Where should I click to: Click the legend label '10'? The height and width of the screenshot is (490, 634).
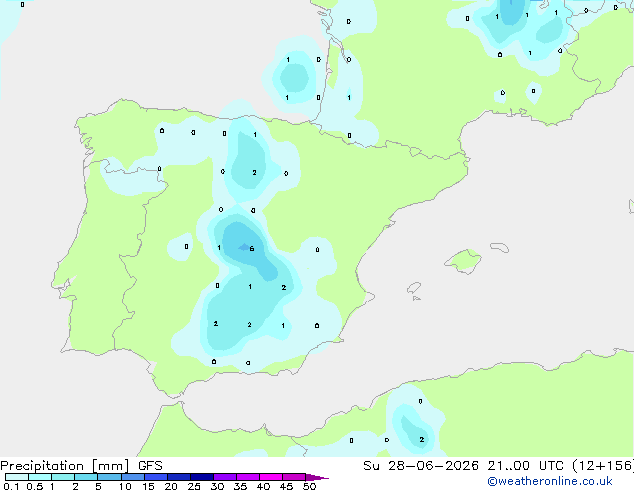pyautogui.click(x=125, y=486)
